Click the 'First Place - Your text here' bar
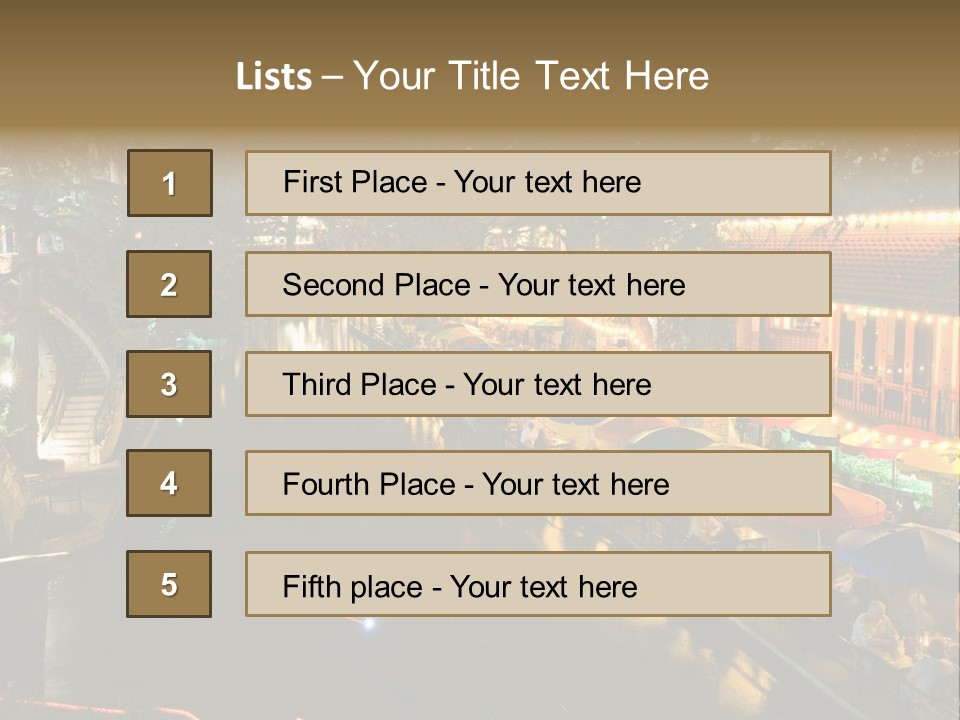The height and width of the screenshot is (720, 960). pos(538,183)
